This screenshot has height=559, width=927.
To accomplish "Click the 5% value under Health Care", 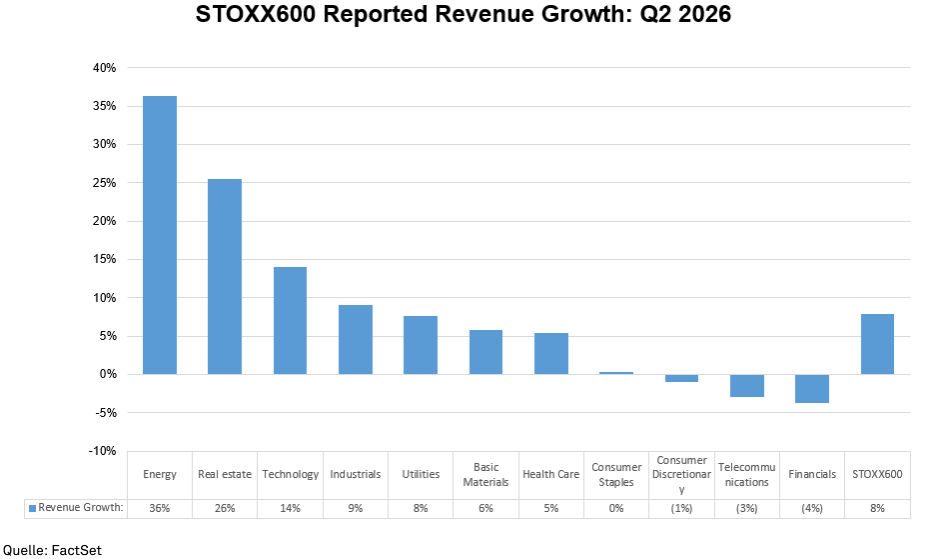I will (x=551, y=508).
